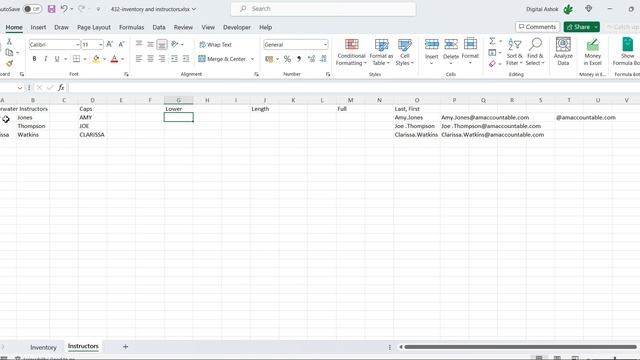
Task: Toggle Bold formatting
Action: (x=34, y=59)
